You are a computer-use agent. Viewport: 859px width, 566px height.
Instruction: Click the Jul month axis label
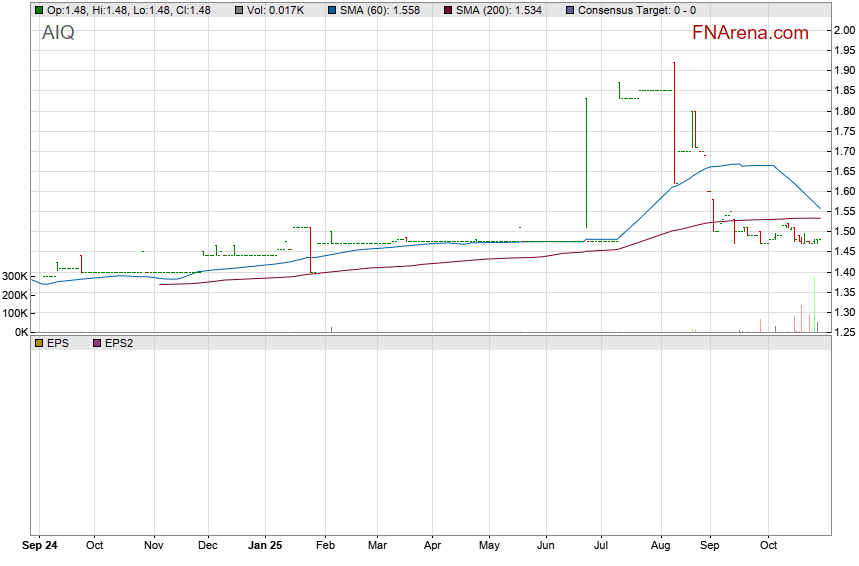(602, 546)
